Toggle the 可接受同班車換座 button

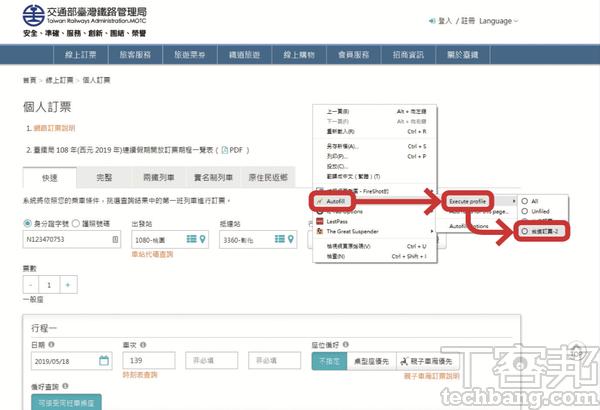click(x=66, y=402)
